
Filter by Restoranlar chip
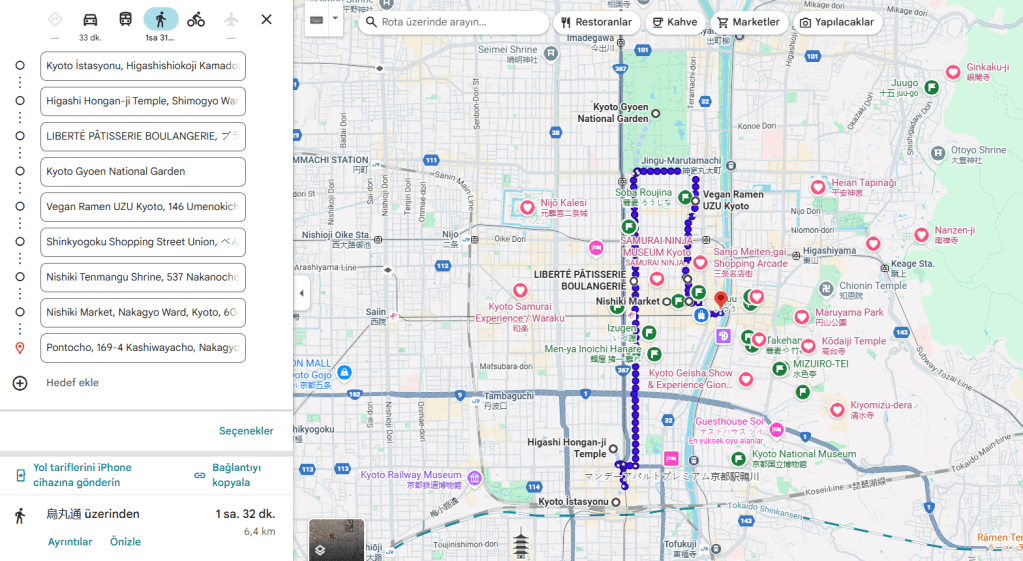[x=596, y=22]
